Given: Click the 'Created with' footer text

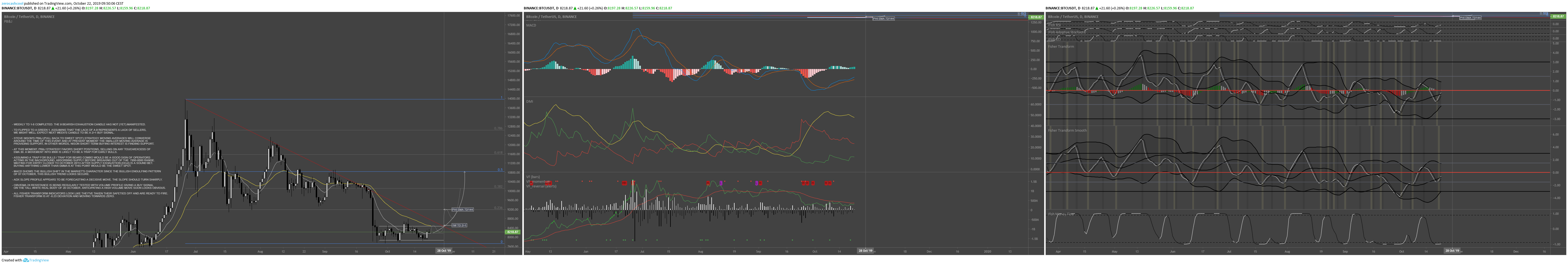Looking at the screenshot, I should pos(12,260).
